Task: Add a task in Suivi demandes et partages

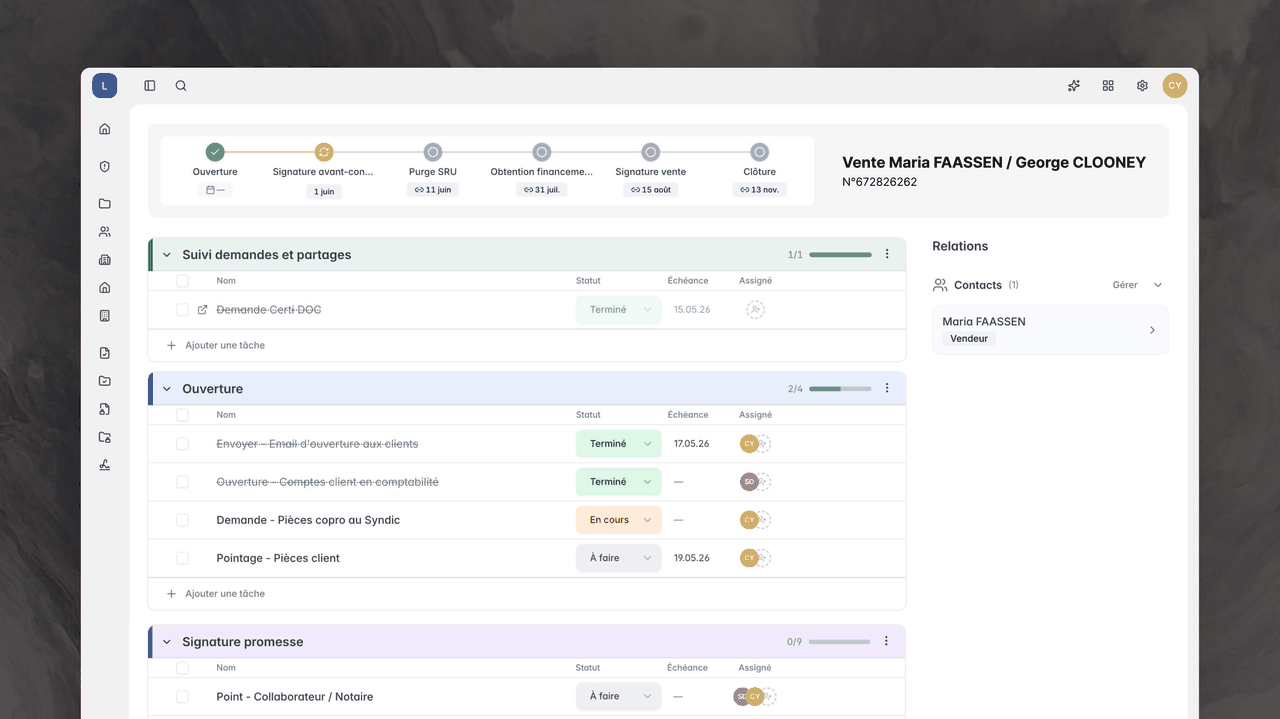Action: [215, 345]
